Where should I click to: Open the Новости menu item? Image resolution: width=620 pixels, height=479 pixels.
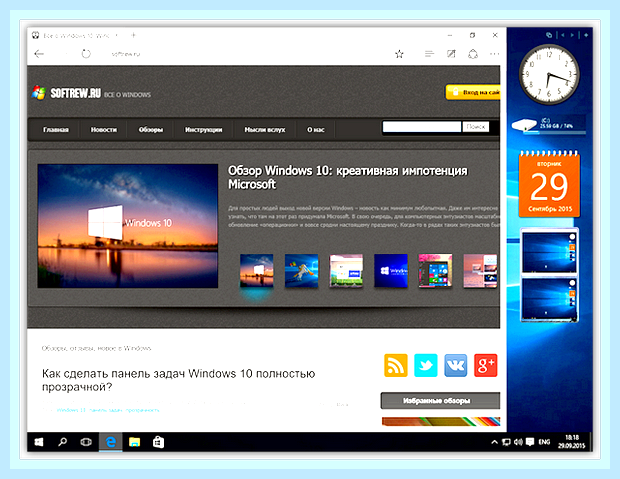(x=104, y=130)
